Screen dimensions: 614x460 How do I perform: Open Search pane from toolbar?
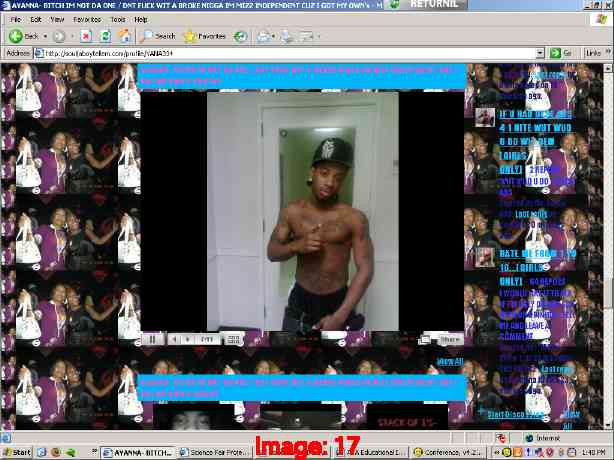click(x=157, y=36)
